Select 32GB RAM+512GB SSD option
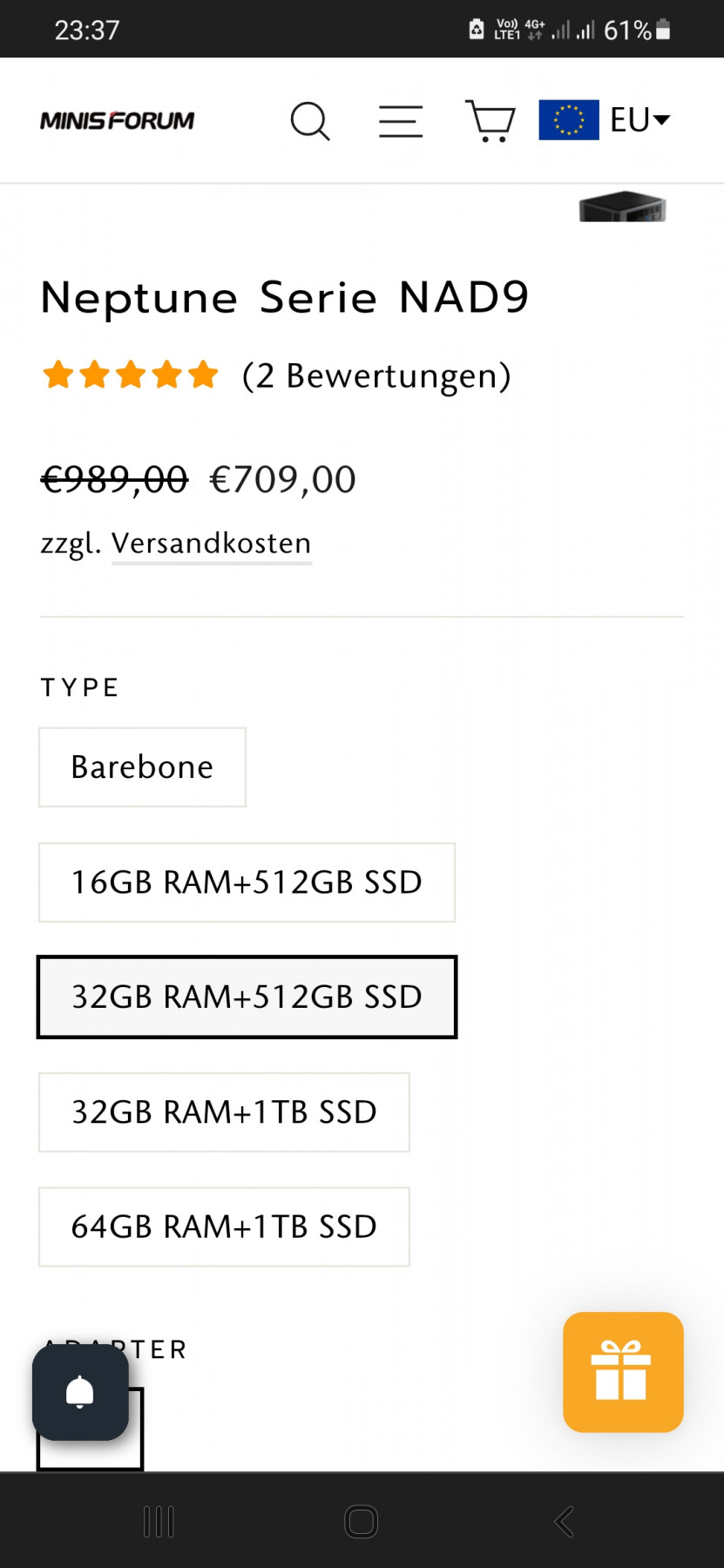The height and width of the screenshot is (1568, 724). (247, 997)
